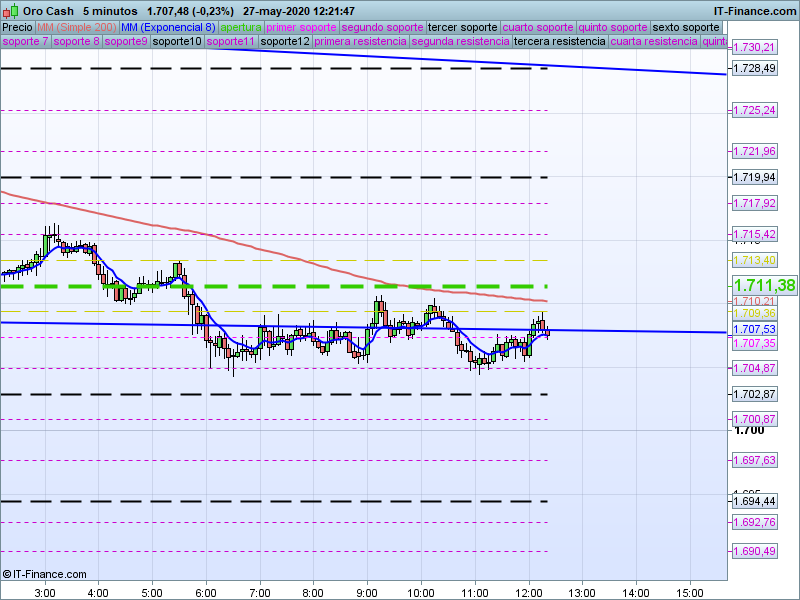Viewport: 800px width, 600px height.
Task: Select the blue 1.707,53 price label
Action: click(755, 329)
